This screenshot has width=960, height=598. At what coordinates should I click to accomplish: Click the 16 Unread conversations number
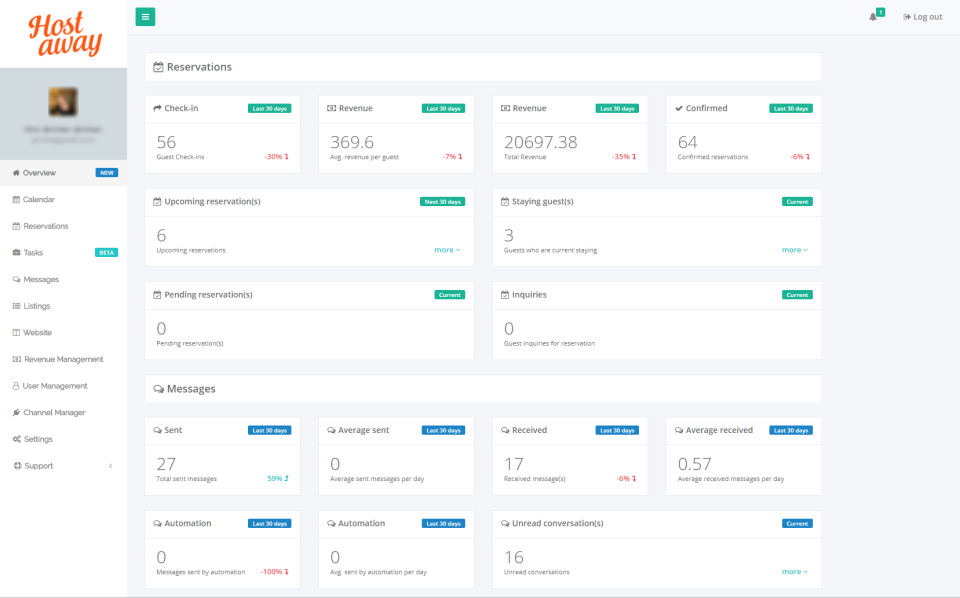click(x=514, y=557)
